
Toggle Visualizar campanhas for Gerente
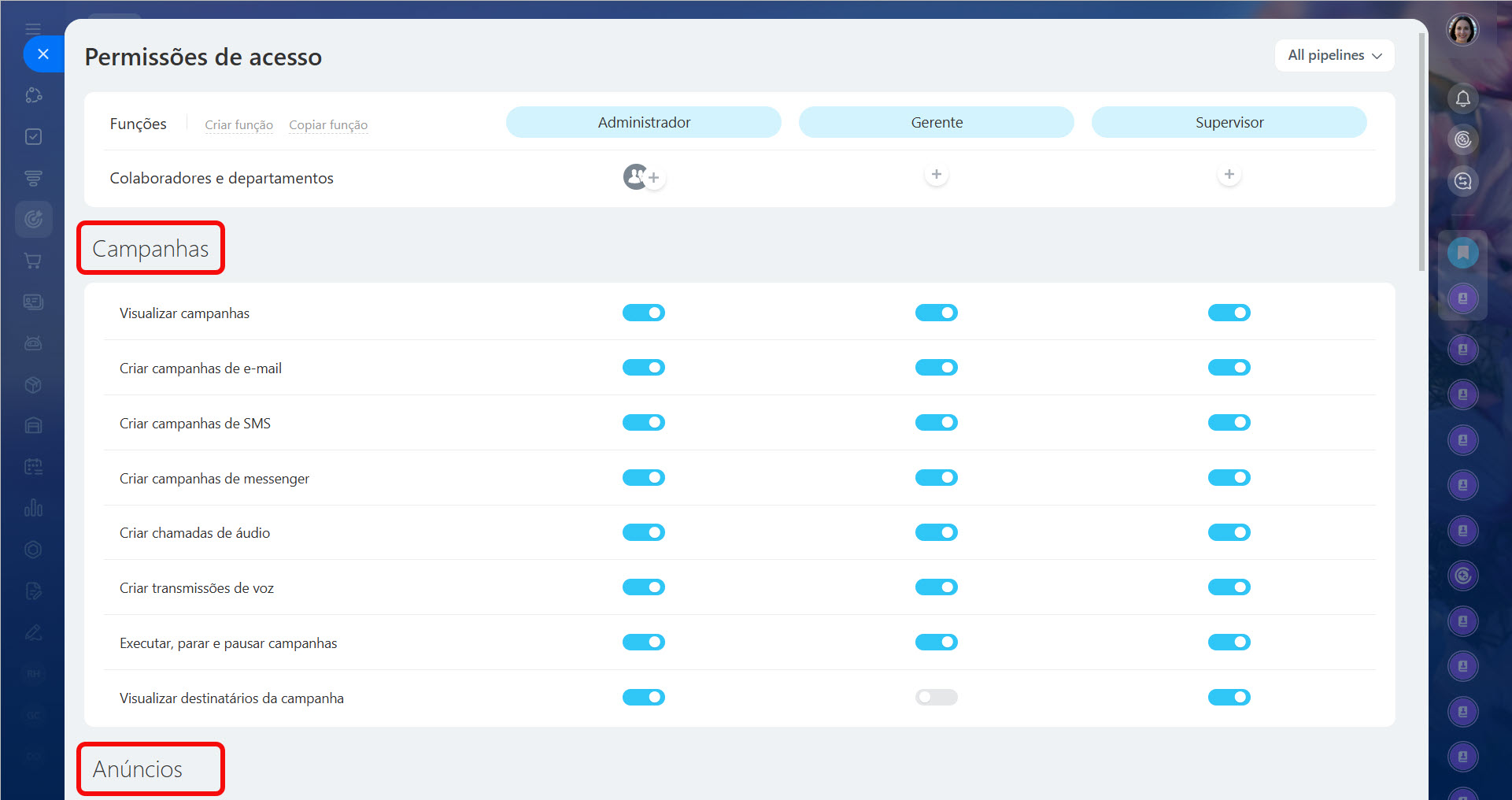coord(937,313)
